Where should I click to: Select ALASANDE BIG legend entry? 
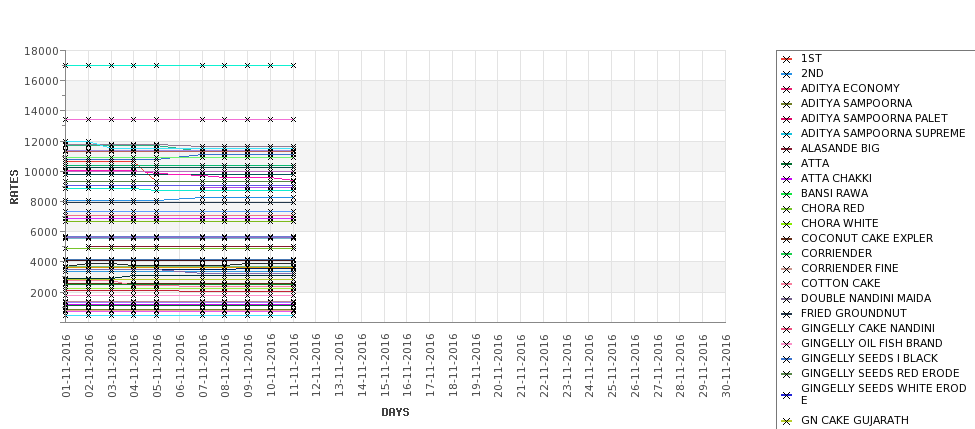pyautogui.click(x=840, y=148)
